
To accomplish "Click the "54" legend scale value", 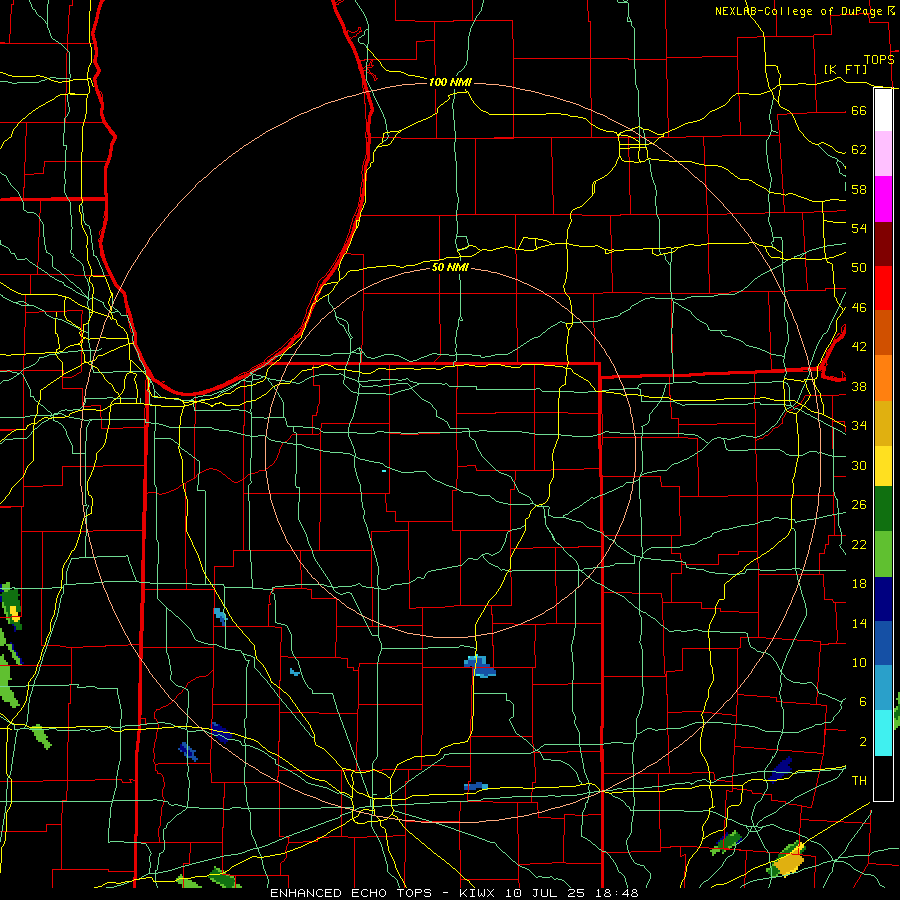I will click(x=859, y=228).
